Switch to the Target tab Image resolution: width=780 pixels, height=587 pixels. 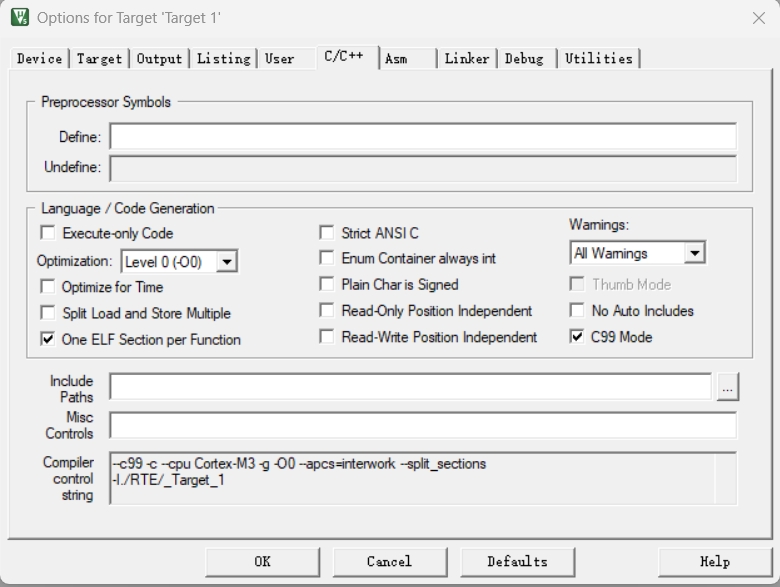tap(99, 59)
